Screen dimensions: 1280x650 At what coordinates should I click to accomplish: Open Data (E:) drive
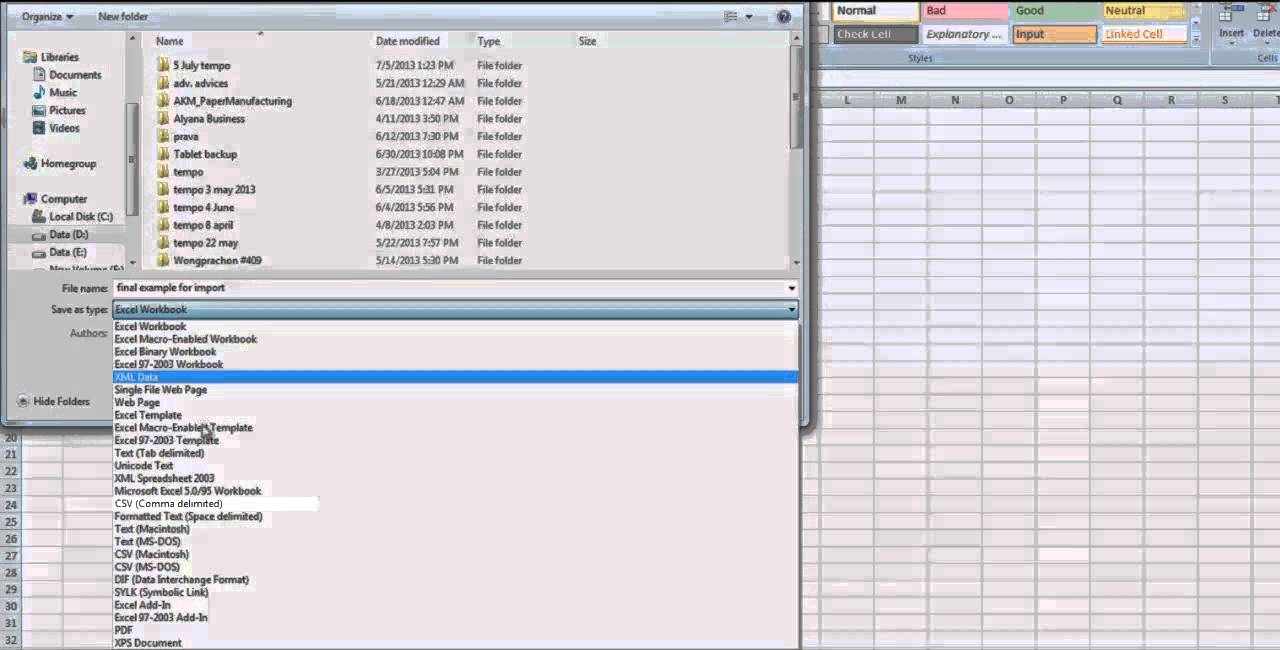click(68, 252)
